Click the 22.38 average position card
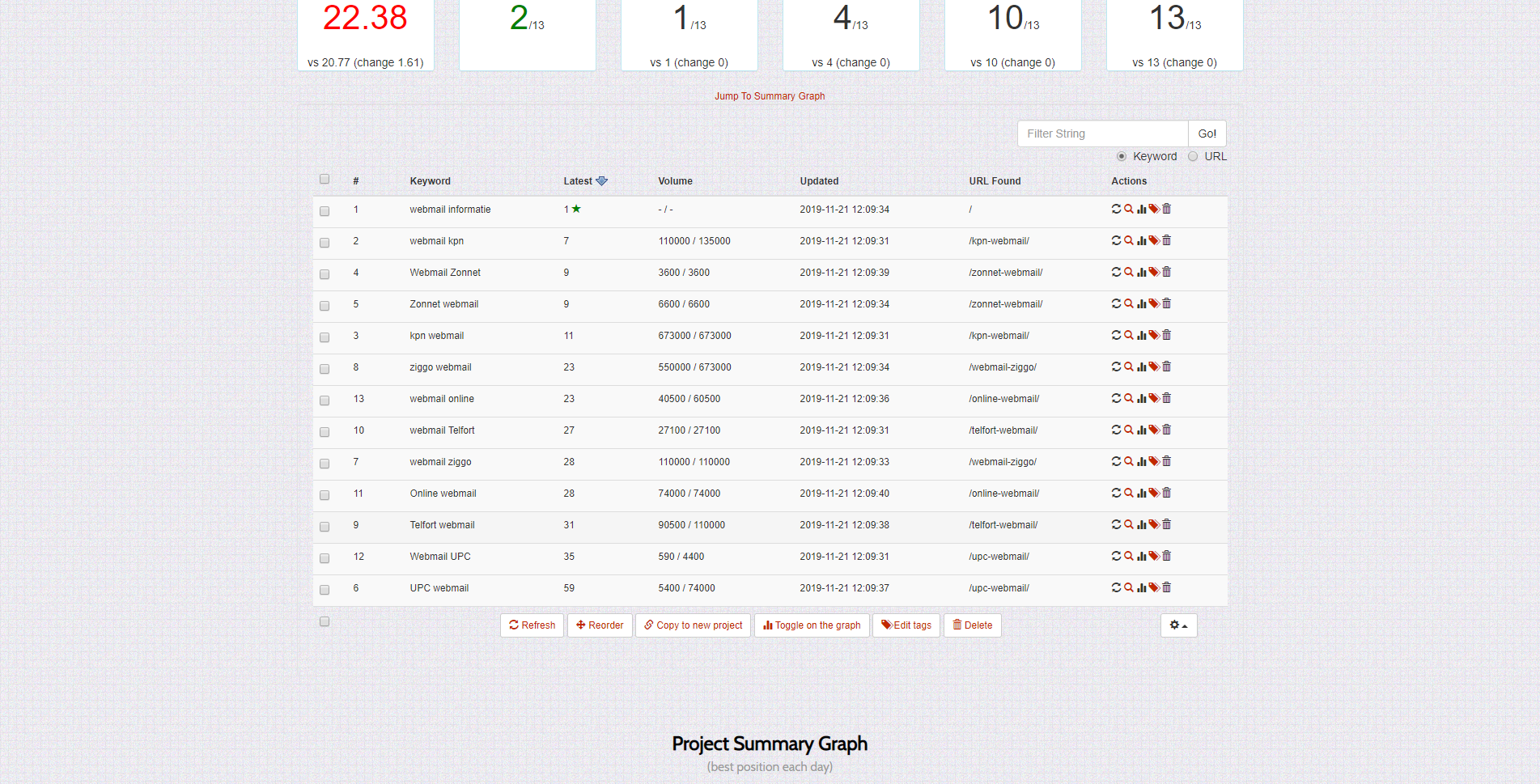Image resolution: width=1540 pixels, height=784 pixels. tap(366, 35)
